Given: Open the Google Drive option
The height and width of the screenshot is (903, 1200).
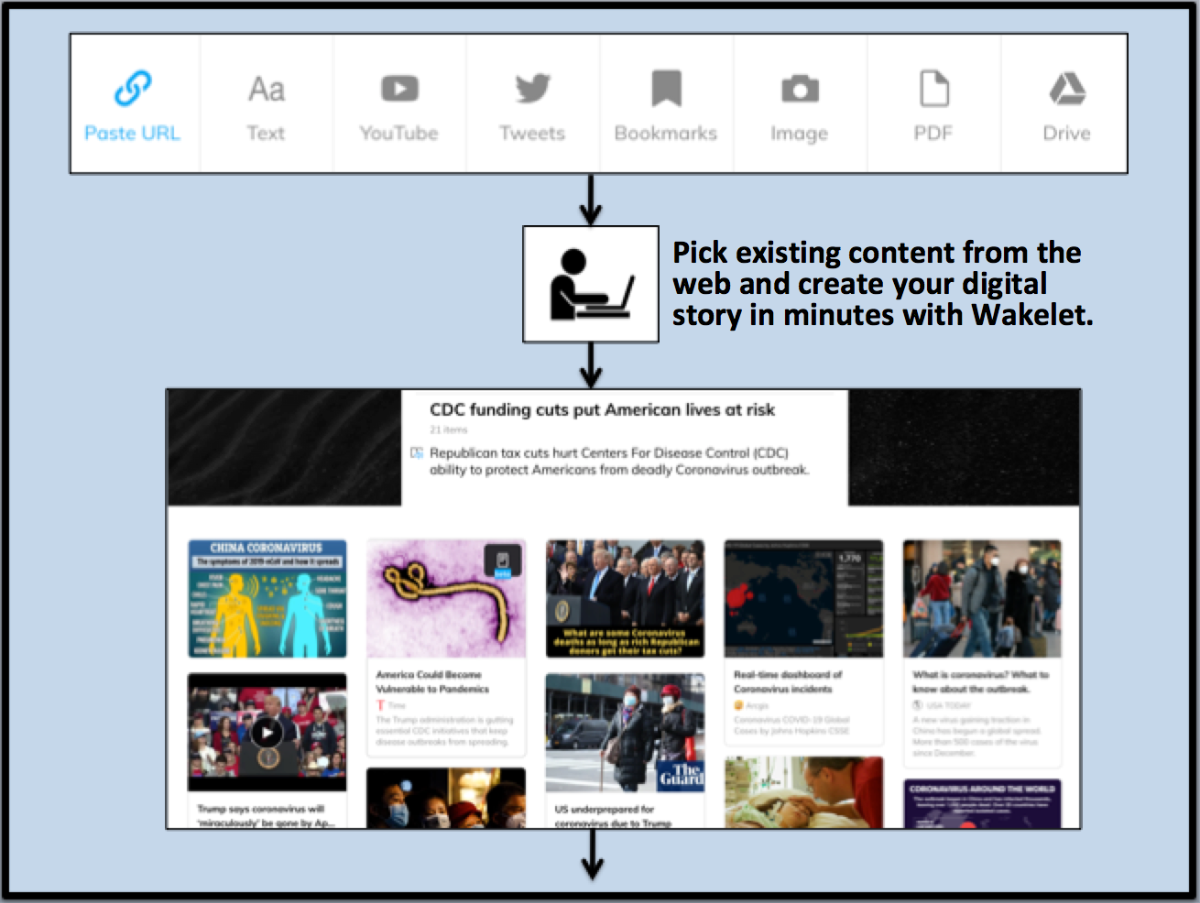Looking at the screenshot, I should [x=1066, y=104].
